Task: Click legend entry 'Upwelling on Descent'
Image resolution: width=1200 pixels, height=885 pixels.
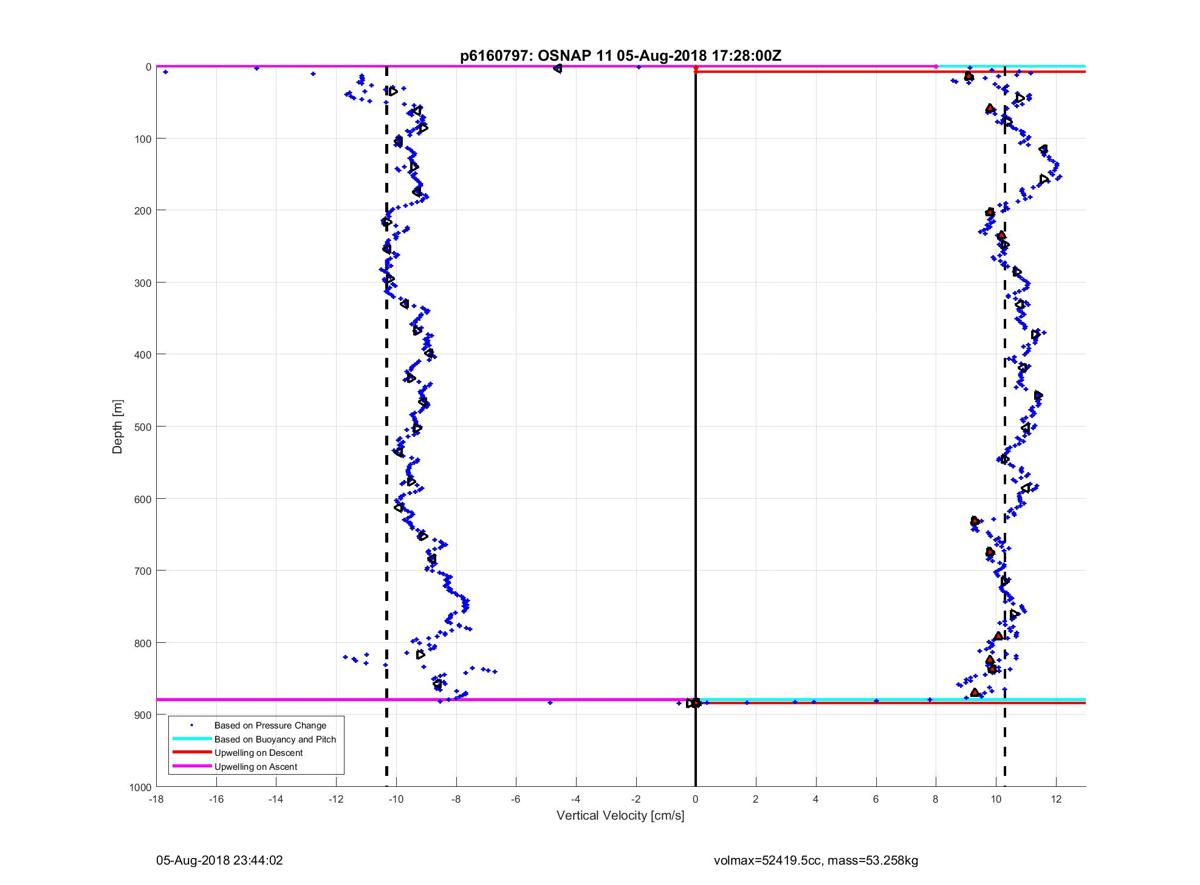Action: (x=258, y=753)
